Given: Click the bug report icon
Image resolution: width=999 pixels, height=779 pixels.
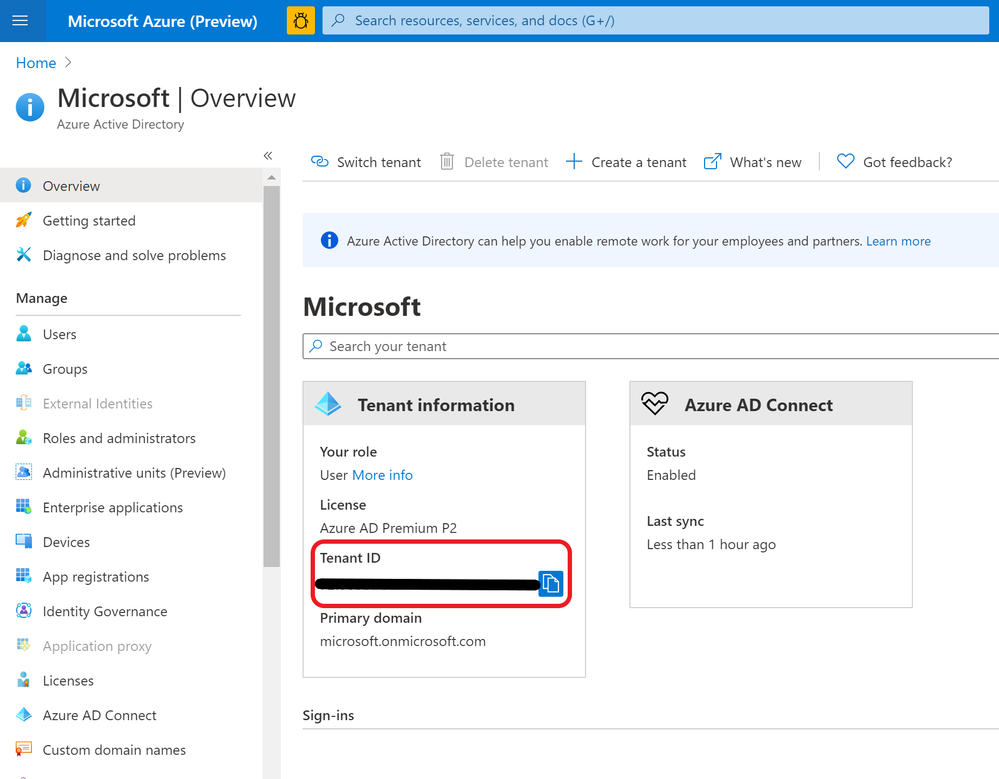Looking at the screenshot, I should [x=300, y=20].
